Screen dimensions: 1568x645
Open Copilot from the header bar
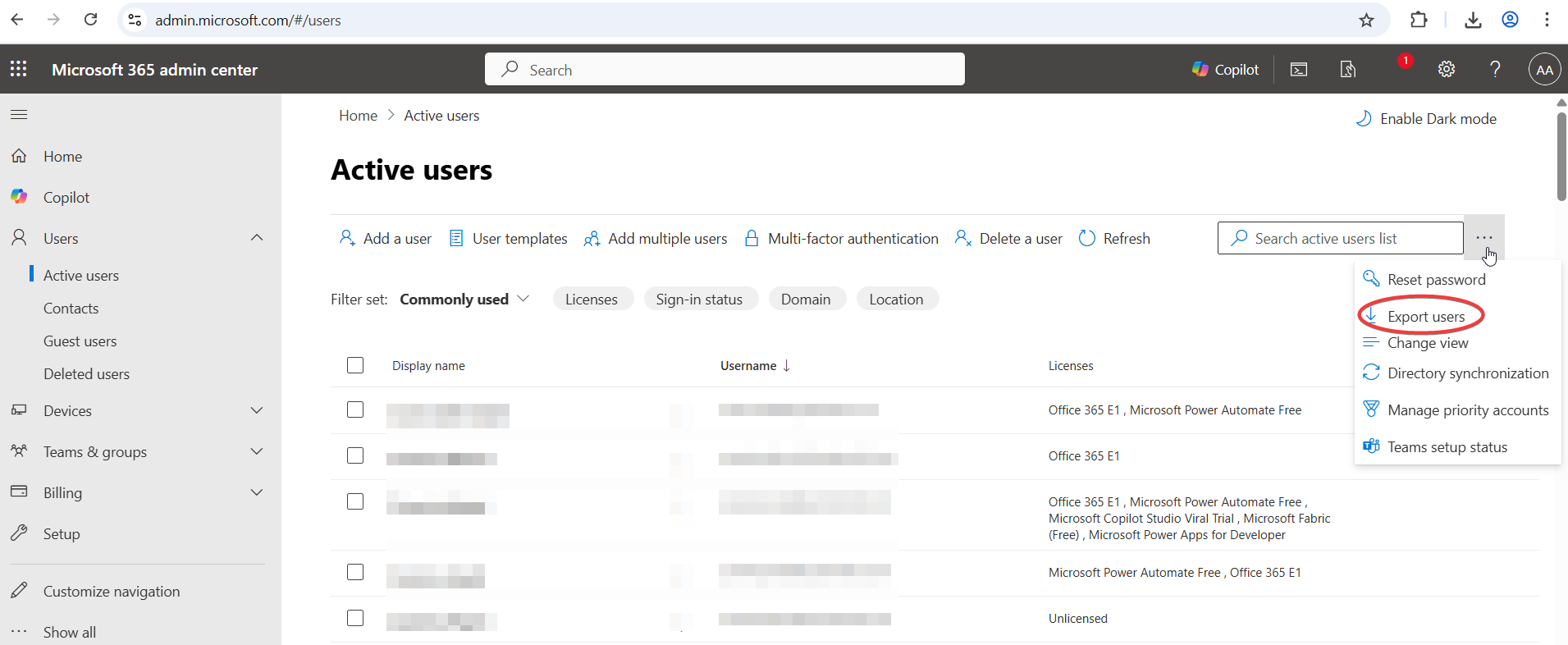[1225, 70]
